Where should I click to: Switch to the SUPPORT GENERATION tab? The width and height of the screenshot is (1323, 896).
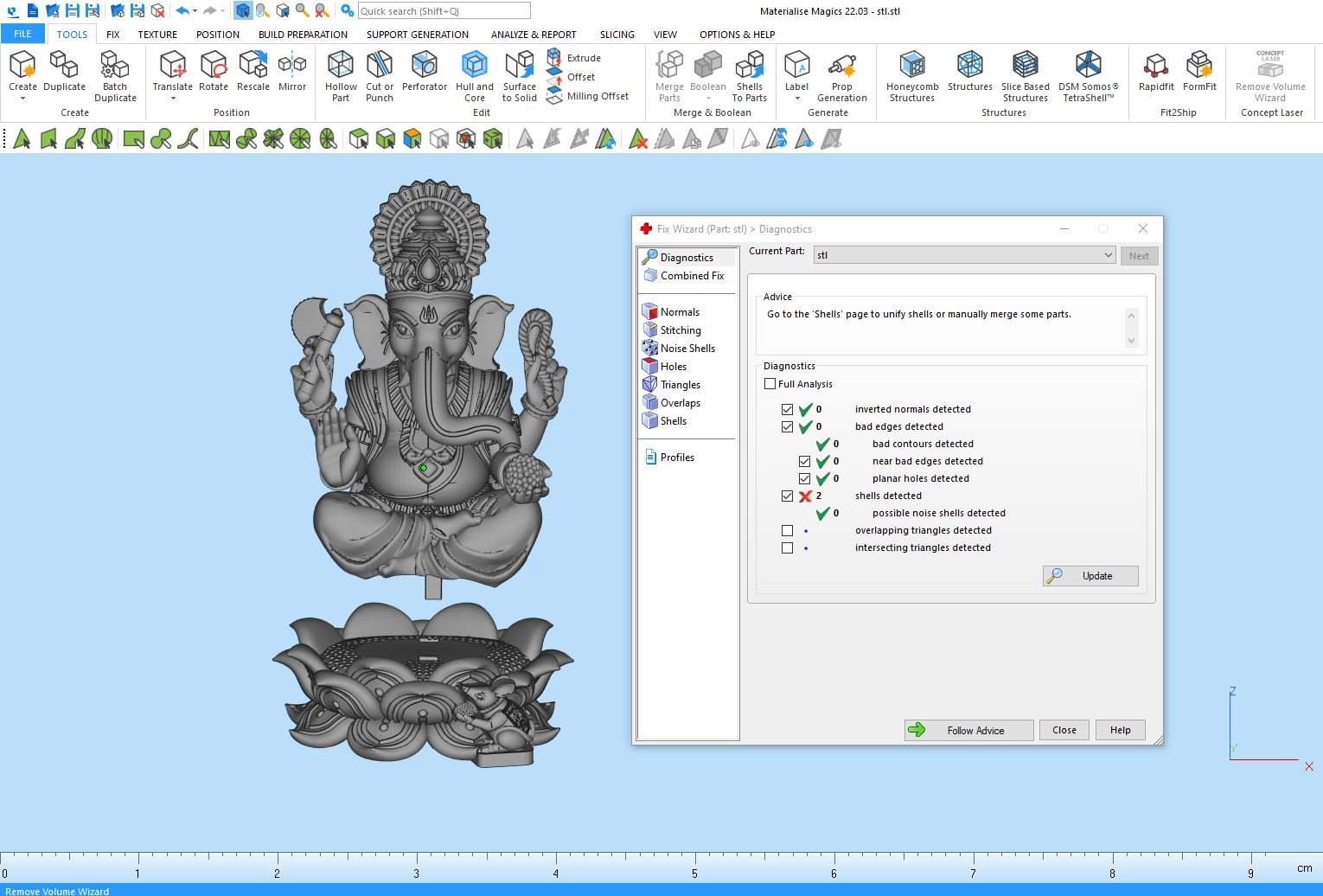coord(417,35)
